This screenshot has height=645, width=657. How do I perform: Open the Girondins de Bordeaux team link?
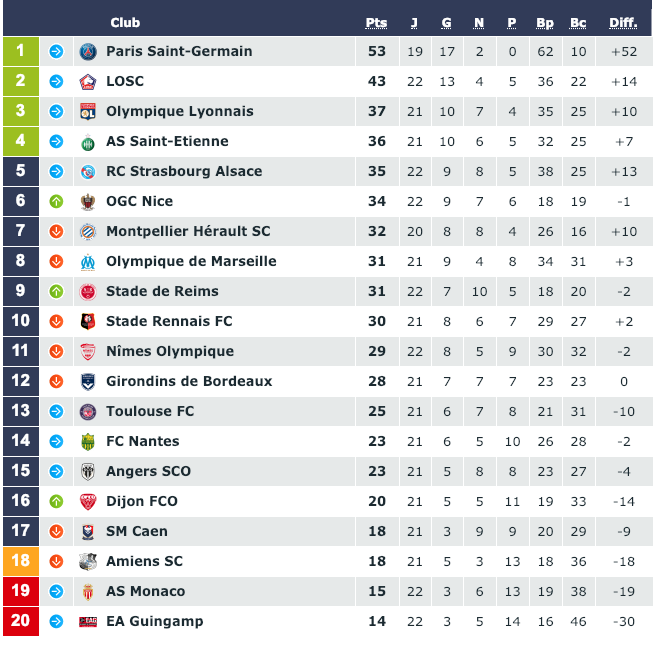point(189,382)
